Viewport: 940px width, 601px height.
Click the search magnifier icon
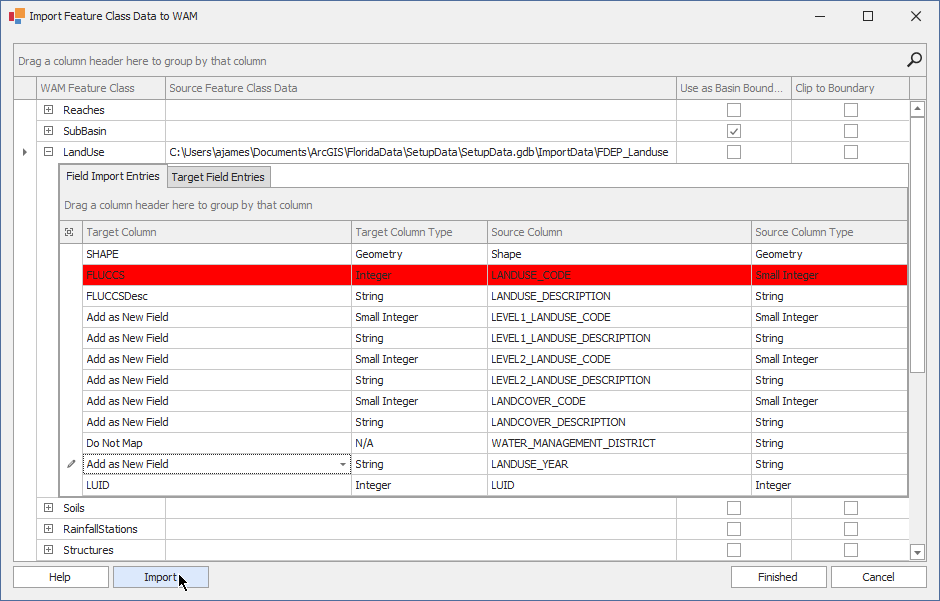(x=914, y=60)
